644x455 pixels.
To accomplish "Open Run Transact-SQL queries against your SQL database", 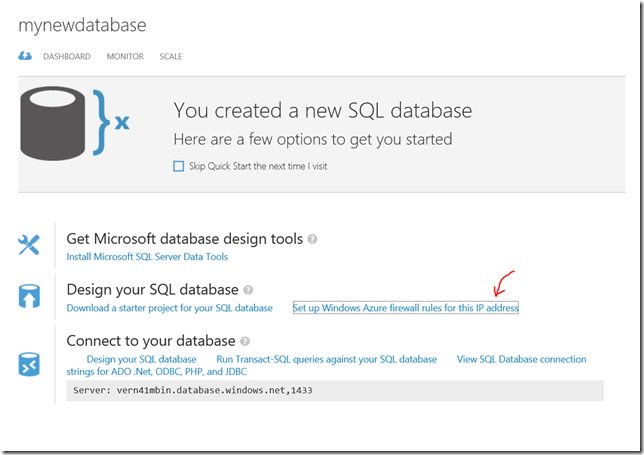I will (x=327, y=359).
